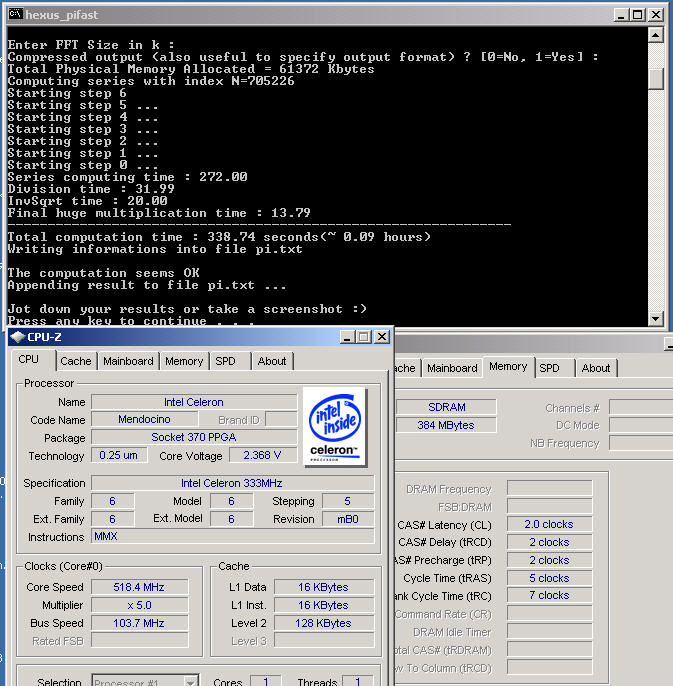The height and width of the screenshot is (686, 673).
Task: Click console scrollbar down arrow
Action: pos(655,318)
